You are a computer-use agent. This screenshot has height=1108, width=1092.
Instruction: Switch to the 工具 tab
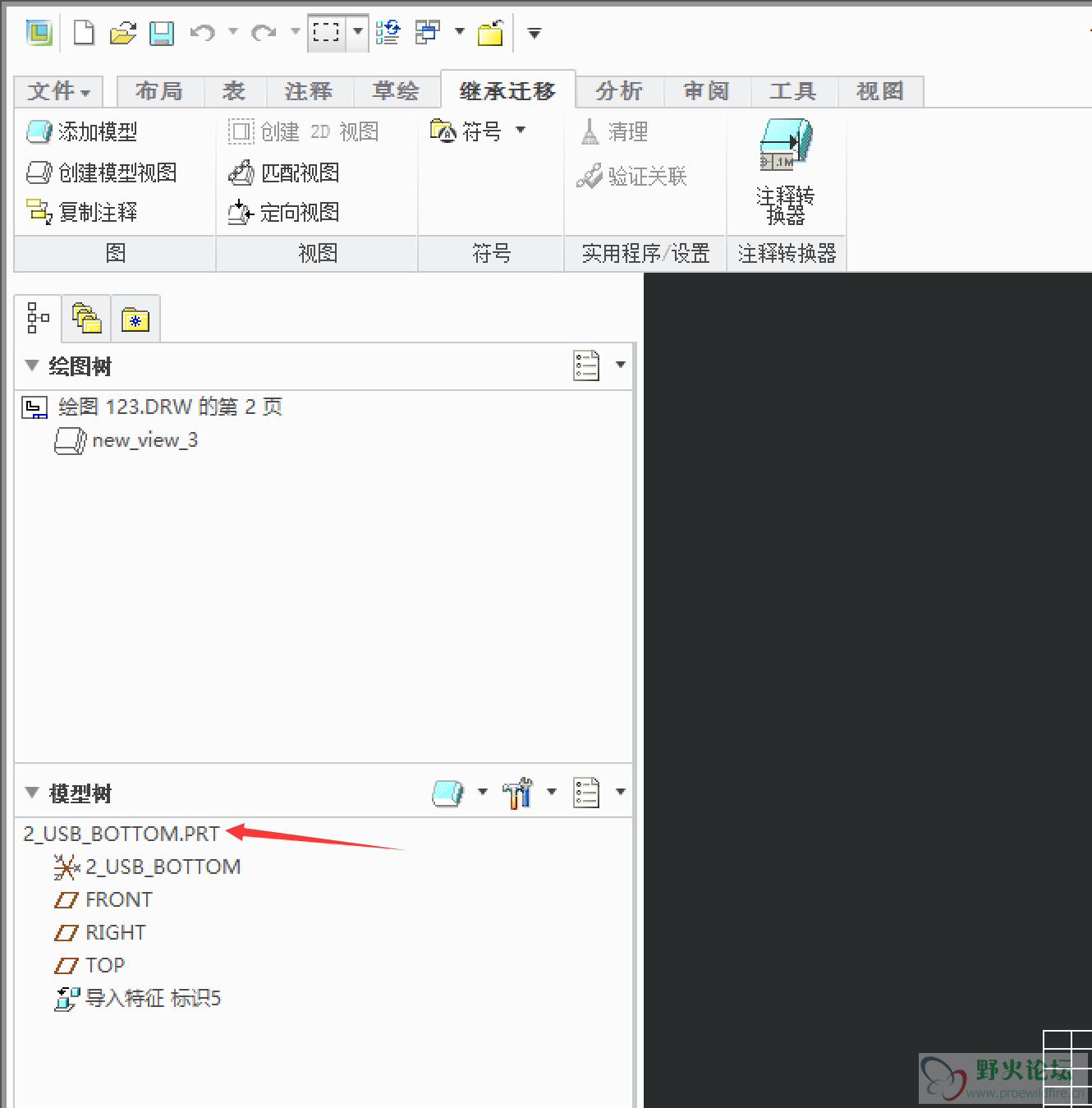[793, 91]
